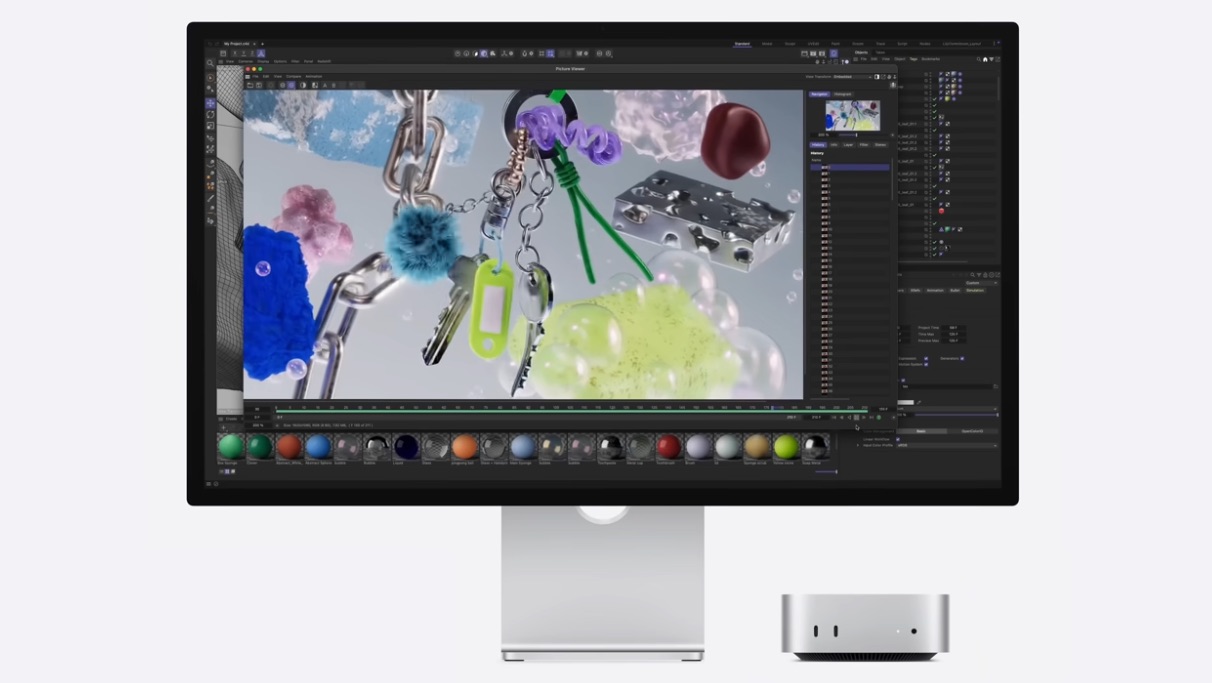This screenshot has height=683, width=1212.
Task: Toggle the Linear Workflow checkbox
Action: coord(898,439)
